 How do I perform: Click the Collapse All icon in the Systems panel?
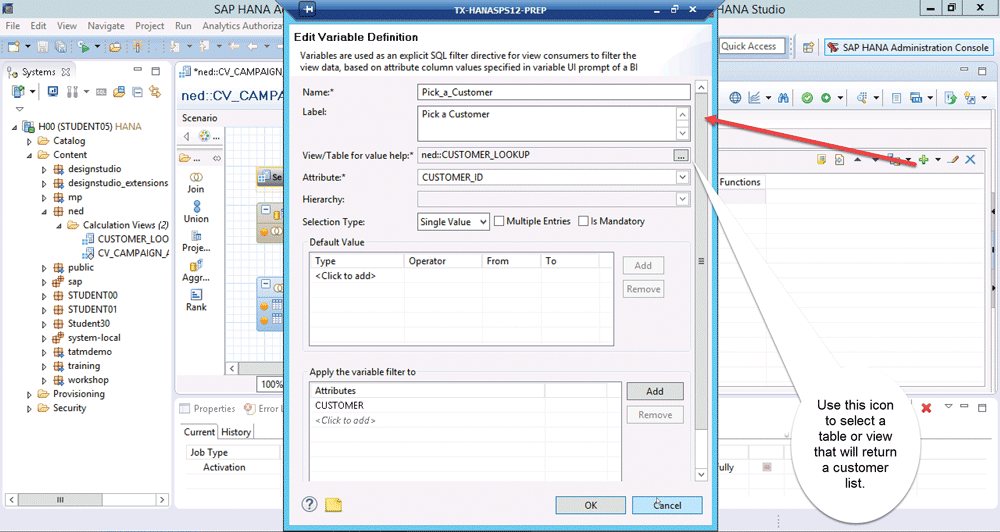pos(137,92)
